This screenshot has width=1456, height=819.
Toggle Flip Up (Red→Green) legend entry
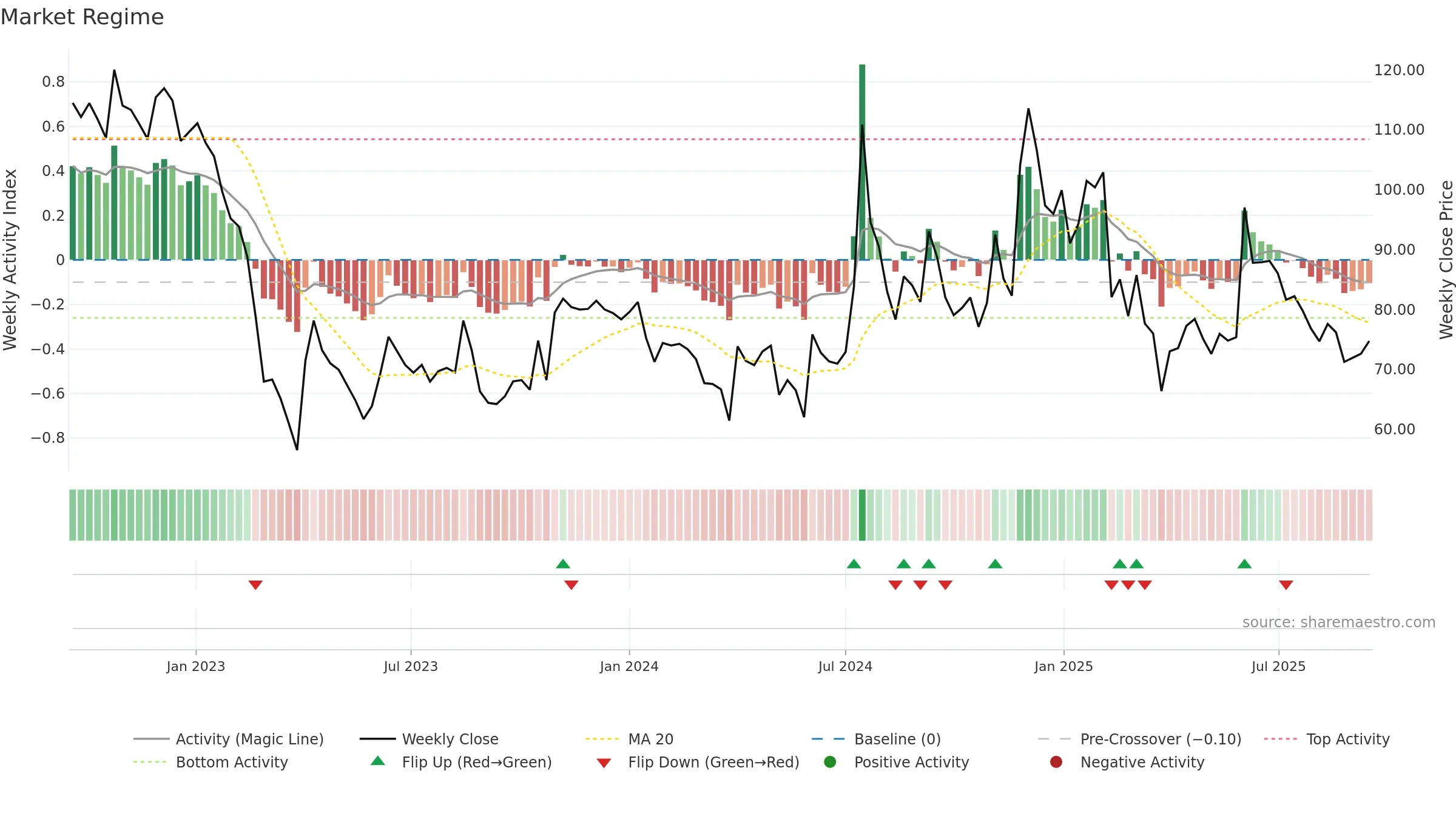point(461,762)
